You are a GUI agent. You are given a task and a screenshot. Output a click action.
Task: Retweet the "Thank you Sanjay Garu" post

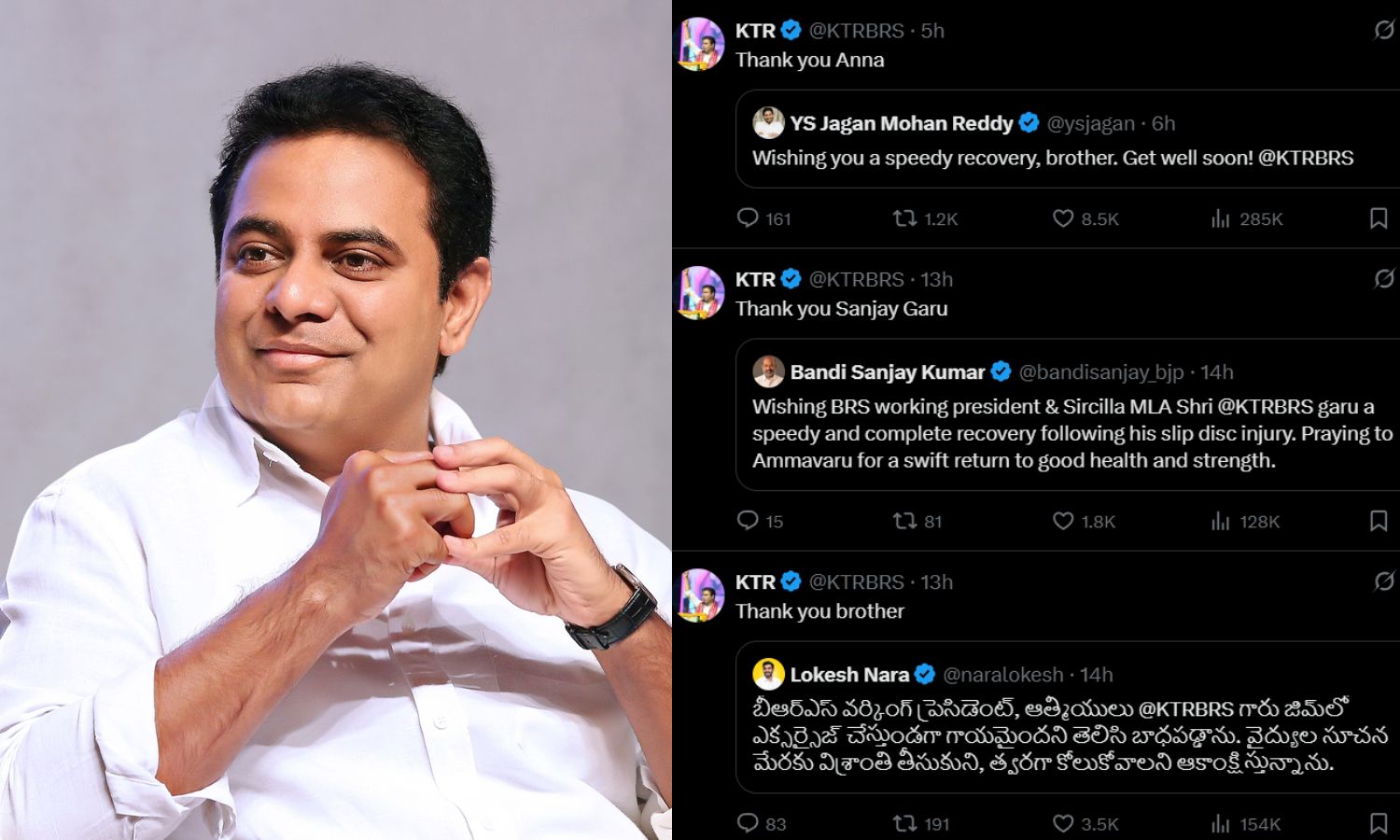coord(904,521)
